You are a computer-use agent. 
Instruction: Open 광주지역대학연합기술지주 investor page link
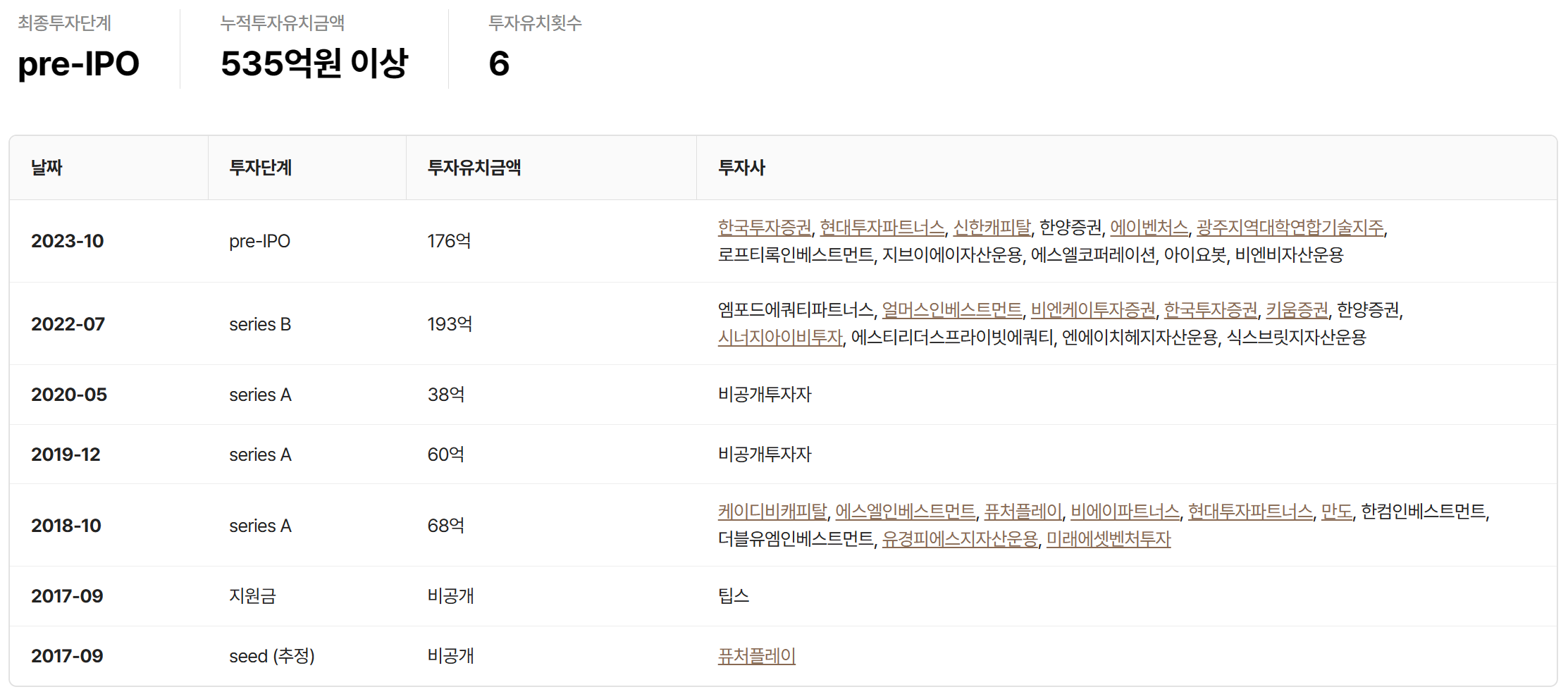pos(1290,228)
